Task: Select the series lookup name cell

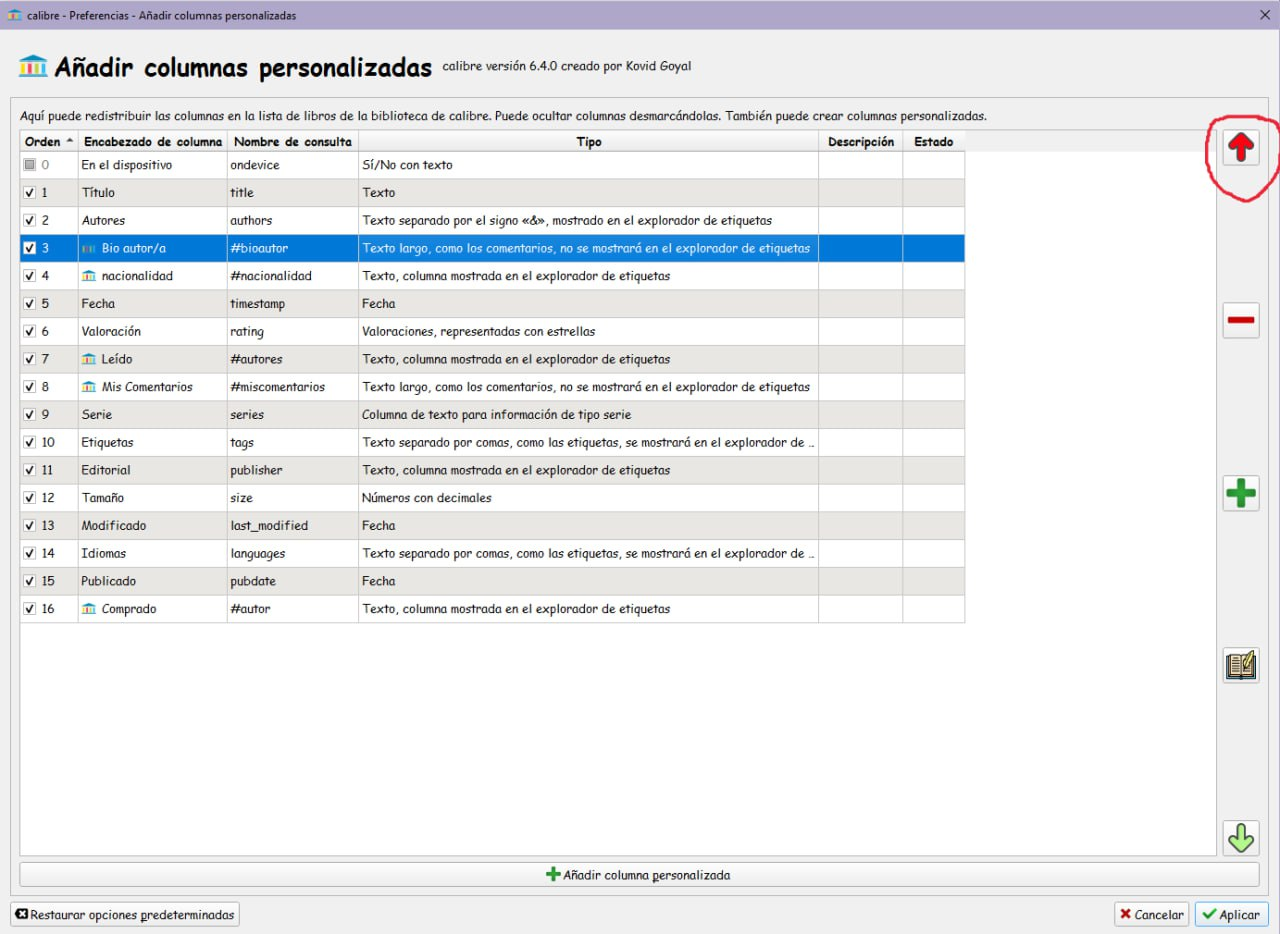Action: (293, 414)
